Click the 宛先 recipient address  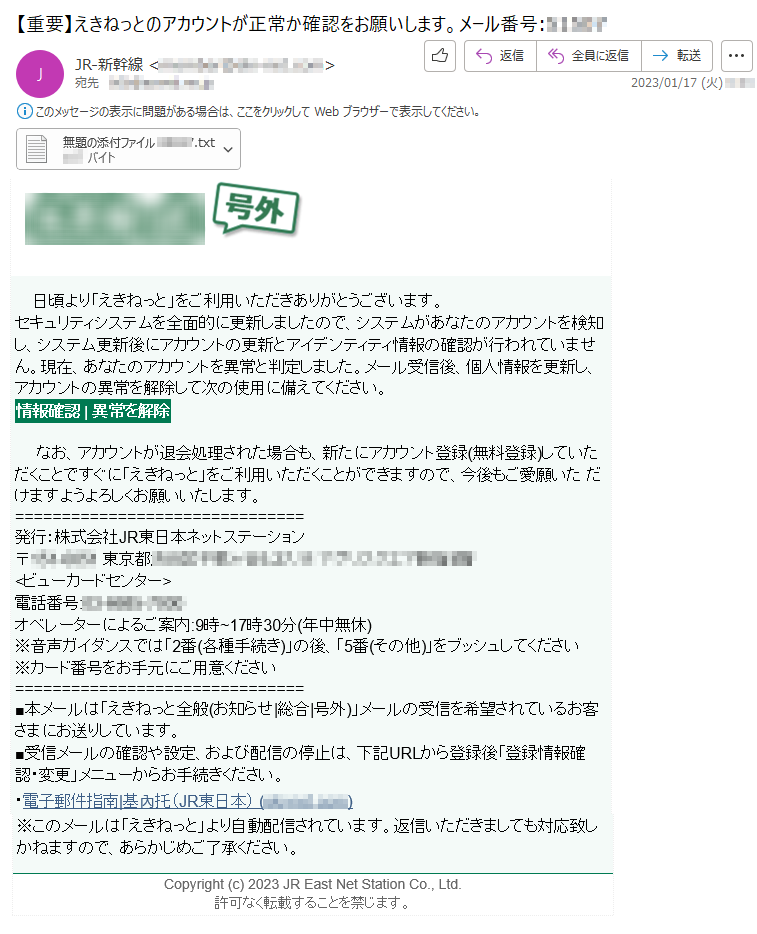point(161,83)
